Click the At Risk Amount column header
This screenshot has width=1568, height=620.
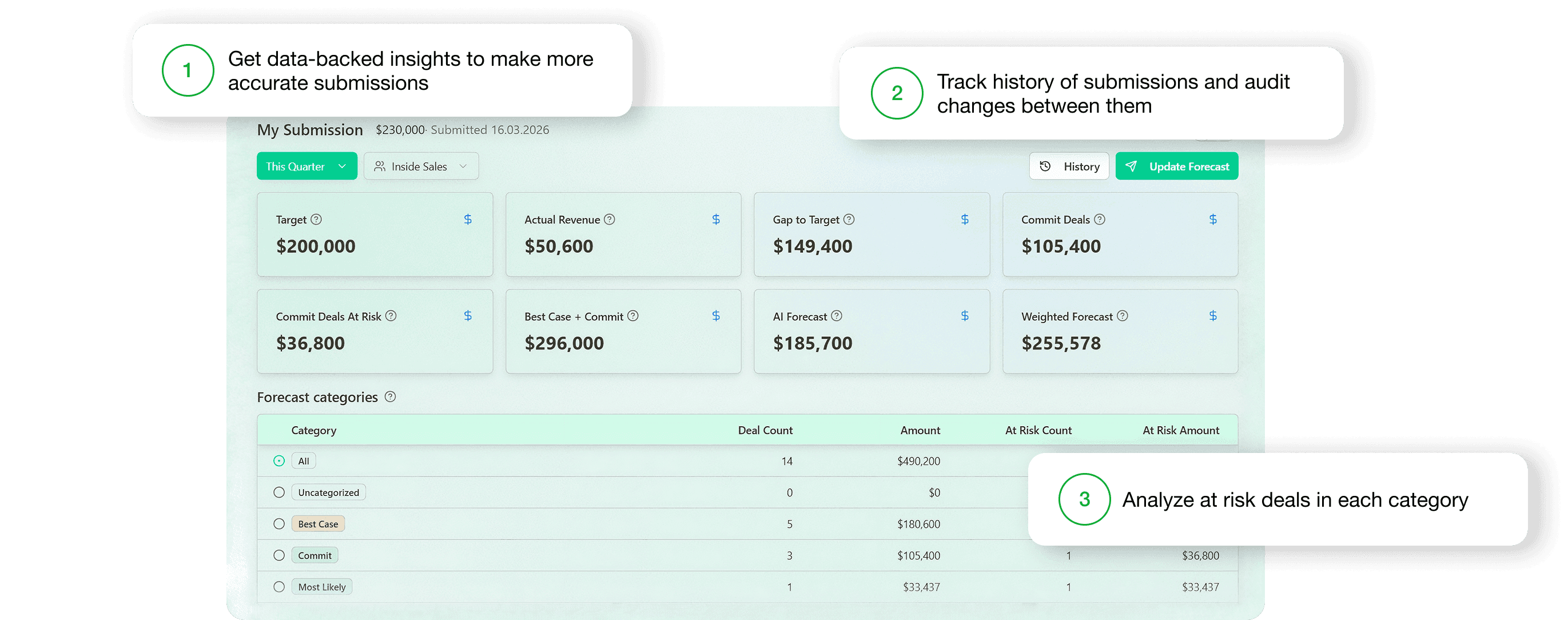(1180, 430)
